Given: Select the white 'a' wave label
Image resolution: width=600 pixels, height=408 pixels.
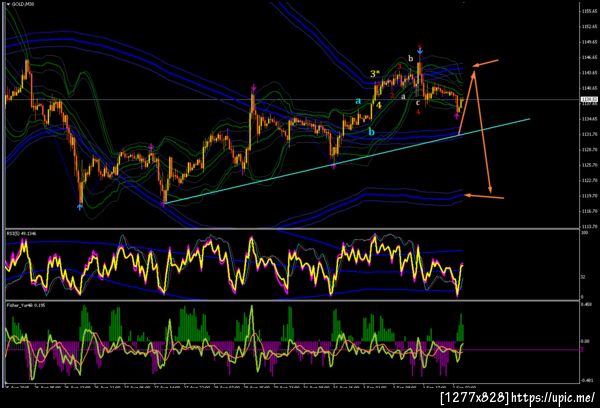Looking at the screenshot, I should (x=403, y=97).
